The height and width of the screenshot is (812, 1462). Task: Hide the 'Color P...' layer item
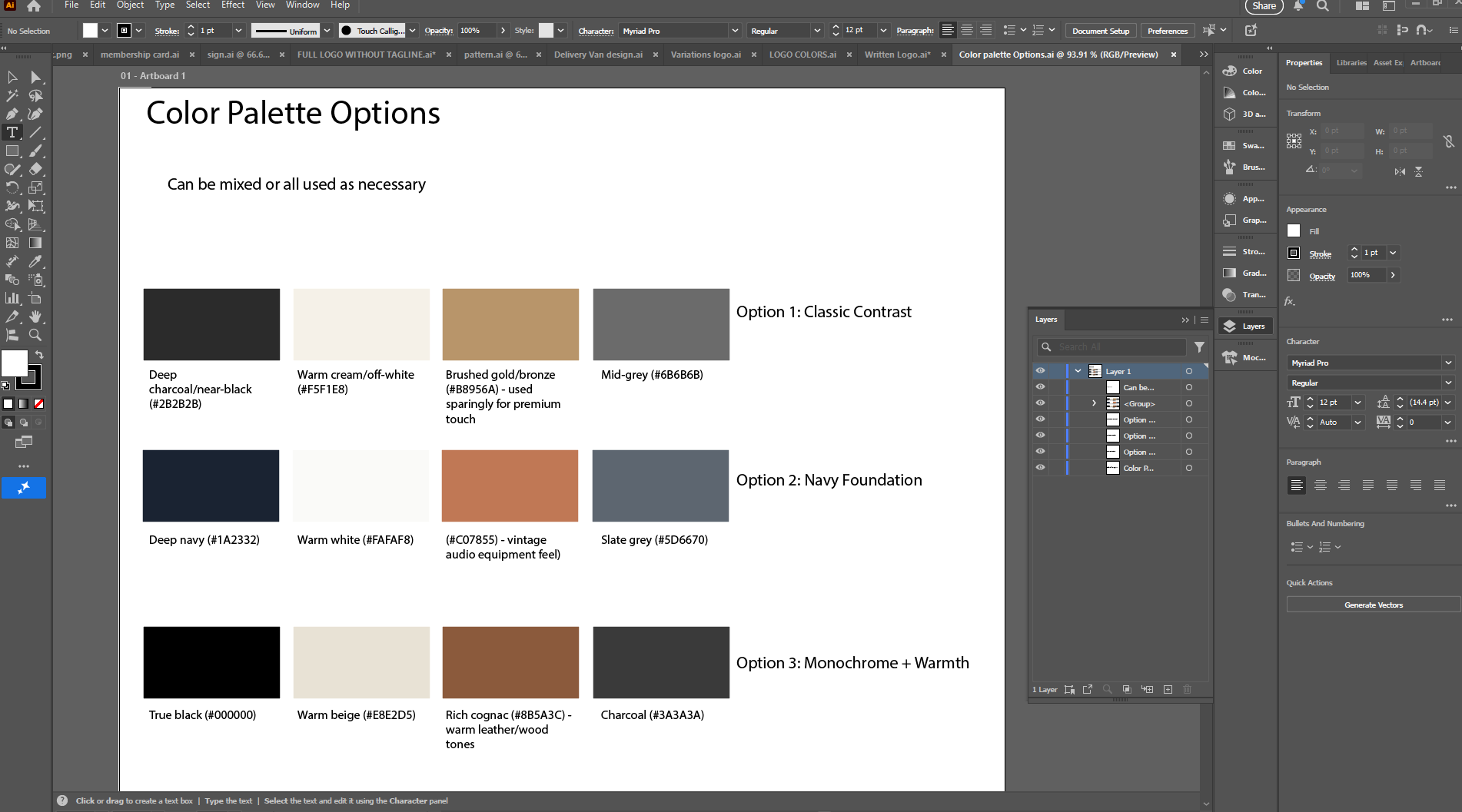pyautogui.click(x=1040, y=468)
